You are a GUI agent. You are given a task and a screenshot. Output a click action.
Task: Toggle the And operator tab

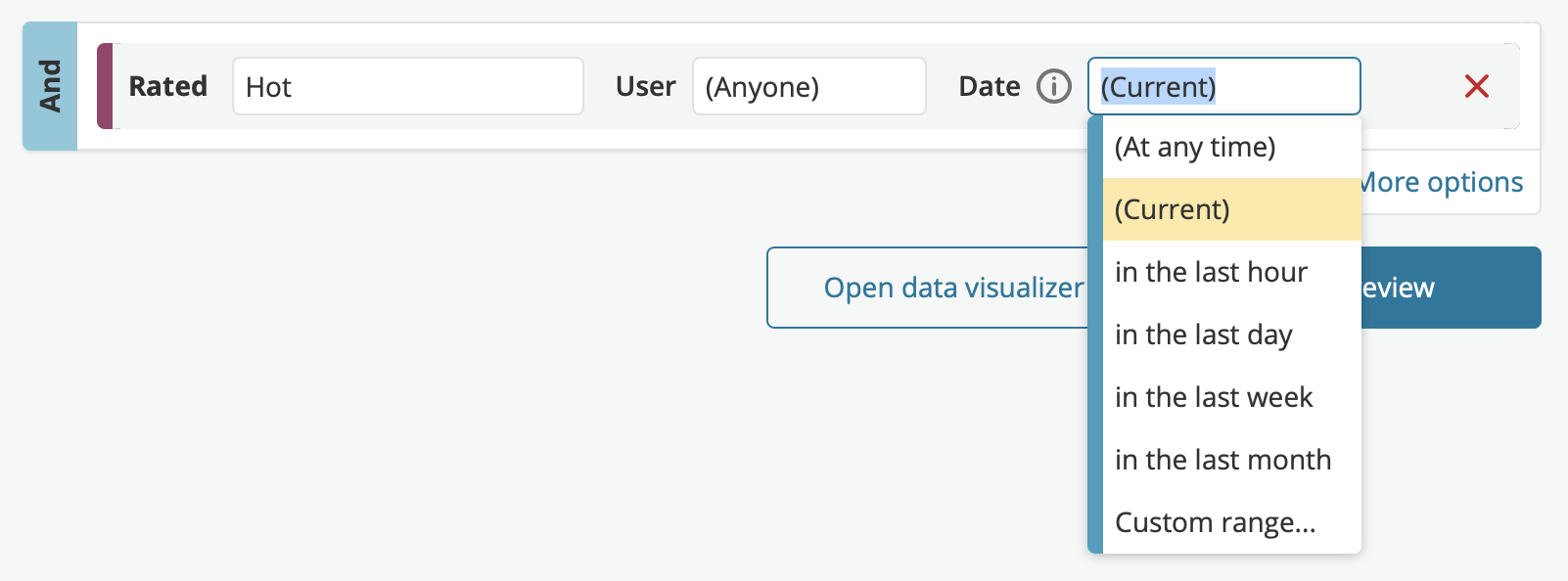tap(50, 86)
